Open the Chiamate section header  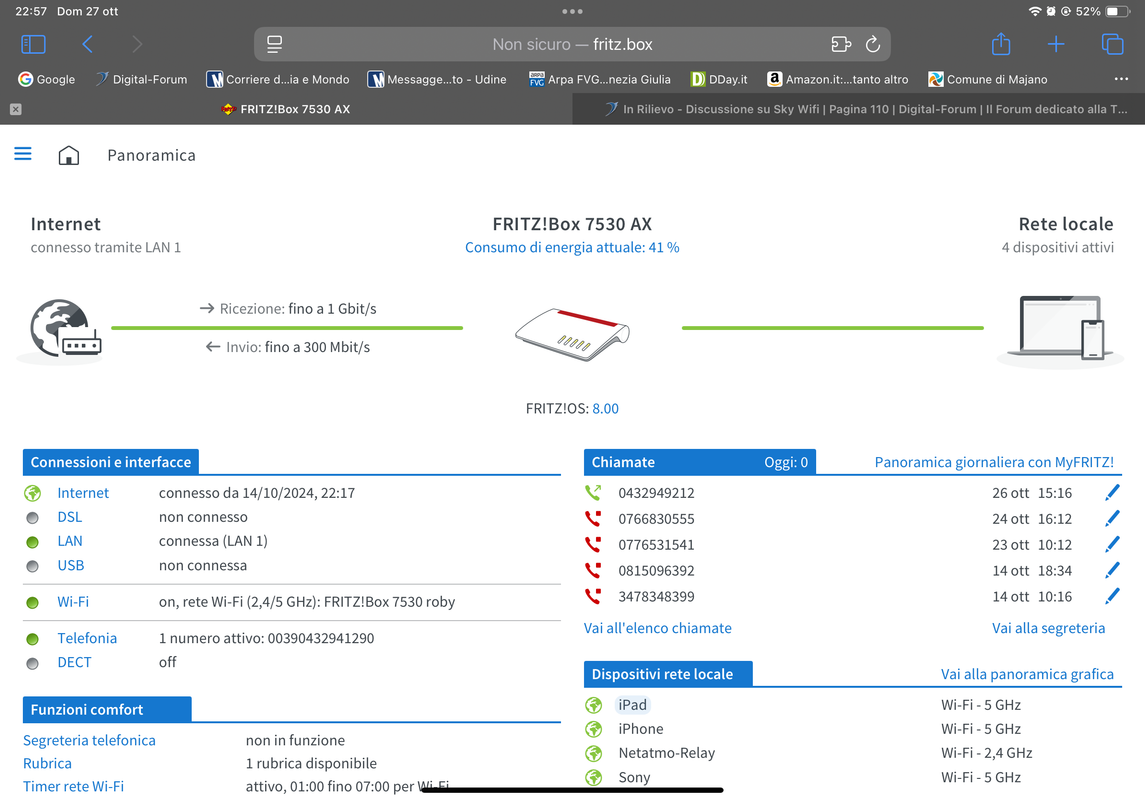[x=700, y=462]
